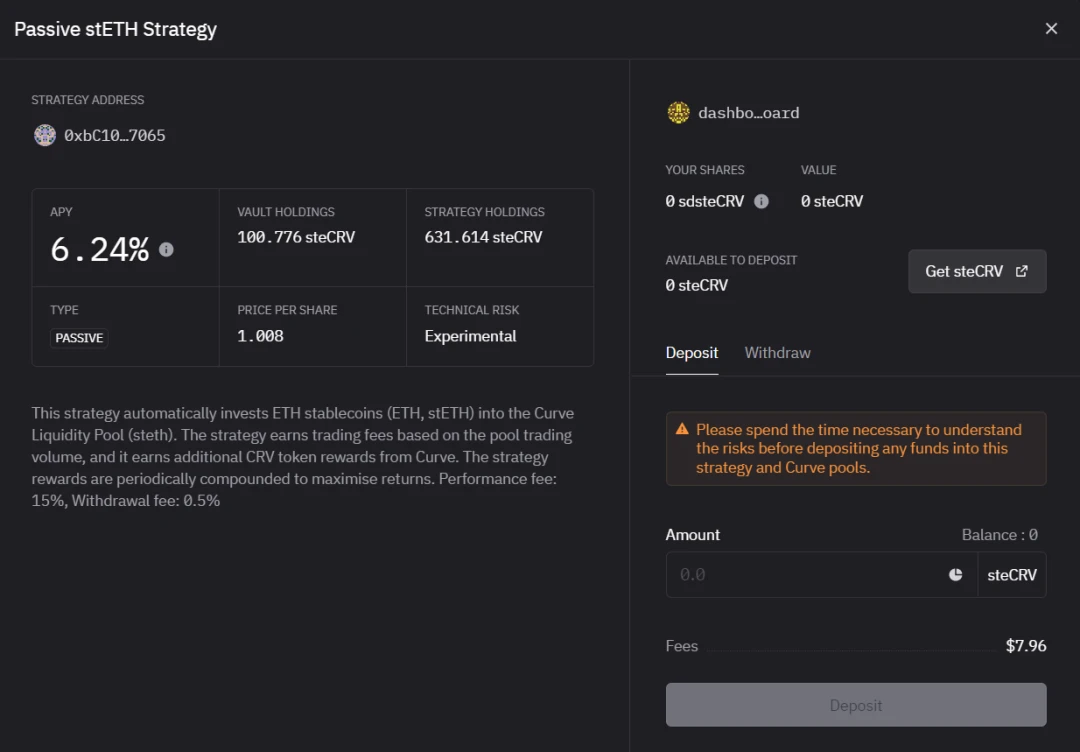Select the Deposit tab
Screen dimensions: 1080x752
click(x=692, y=353)
